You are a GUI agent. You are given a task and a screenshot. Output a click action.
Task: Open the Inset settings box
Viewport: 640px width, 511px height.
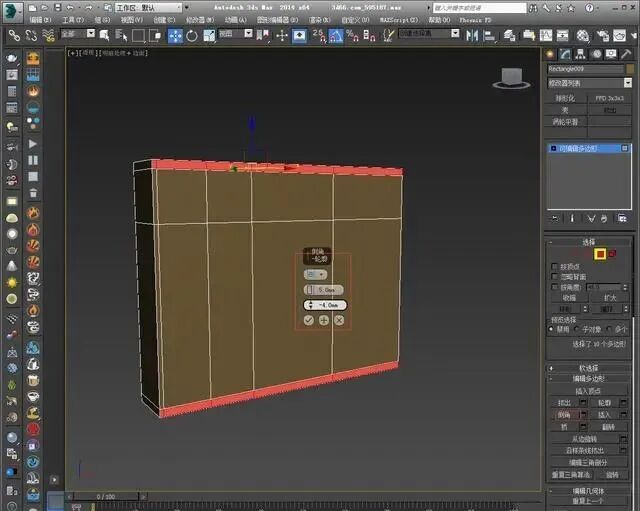point(623,415)
